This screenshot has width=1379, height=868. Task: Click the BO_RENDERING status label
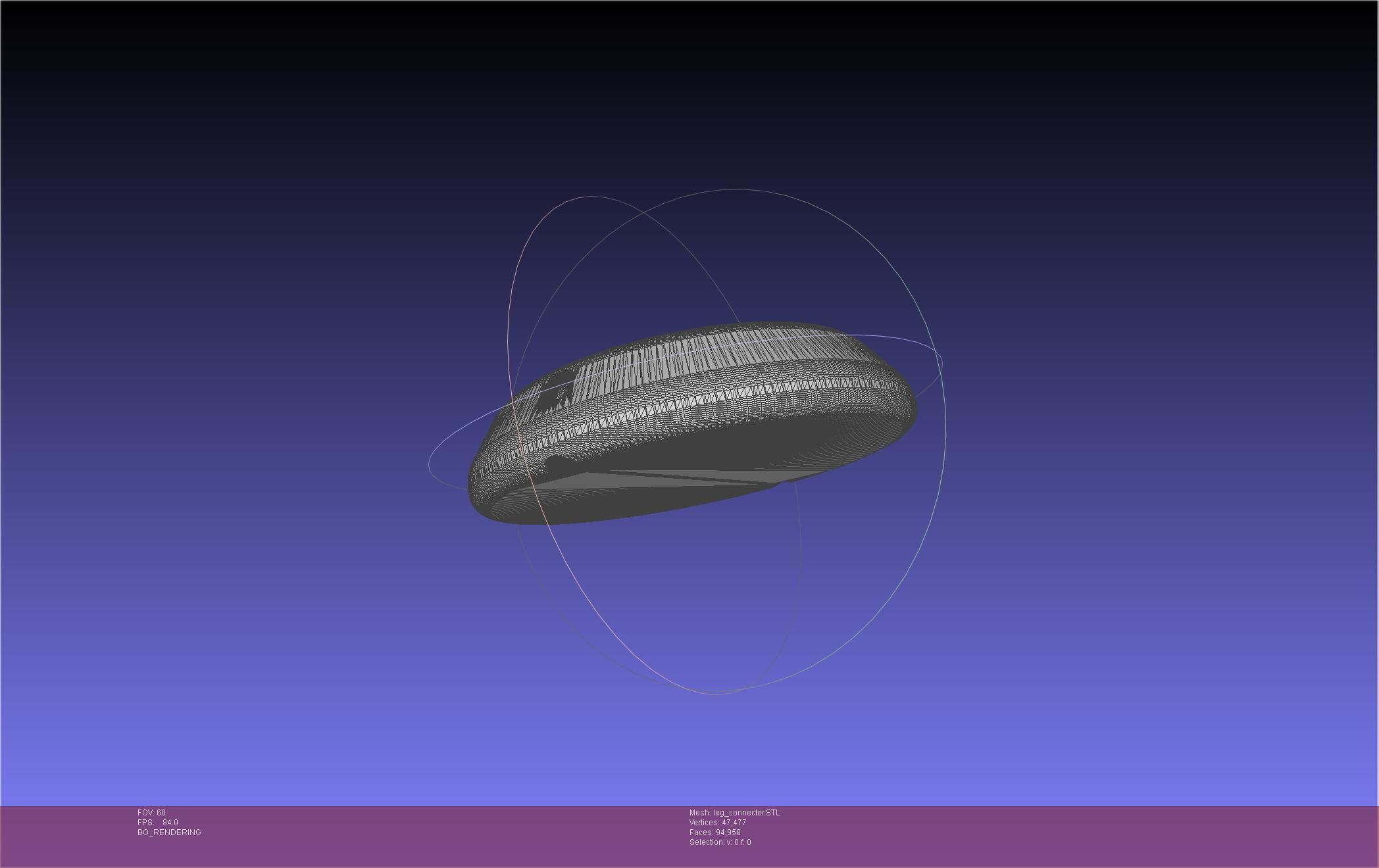pyautogui.click(x=169, y=832)
